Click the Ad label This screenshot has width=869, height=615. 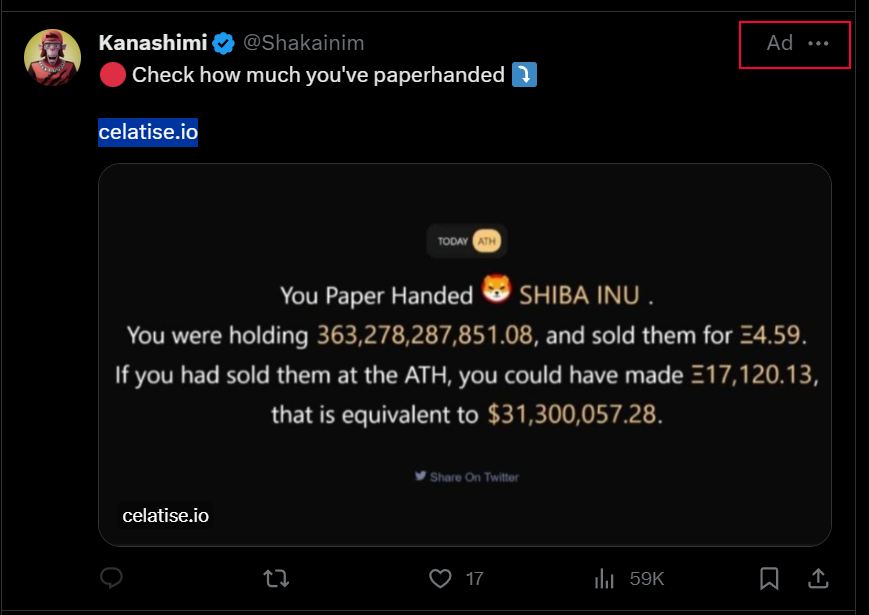779,43
